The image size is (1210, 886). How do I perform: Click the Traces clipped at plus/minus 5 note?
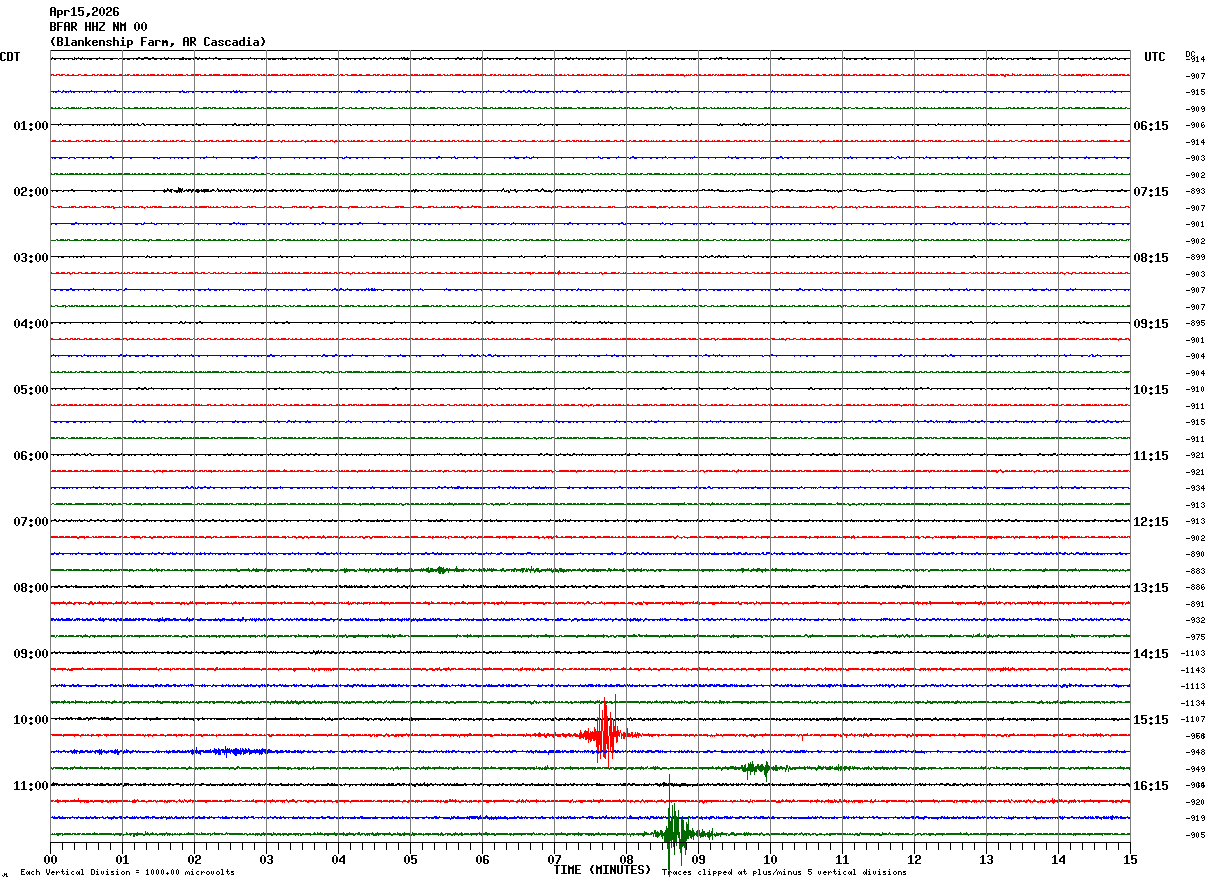[x=785, y=873]
